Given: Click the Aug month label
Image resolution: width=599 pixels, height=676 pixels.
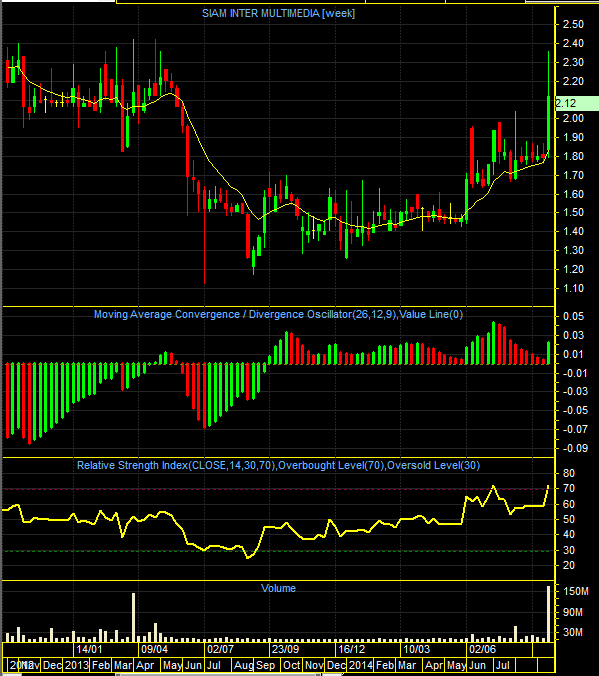Looking at the screenshot, I should click(244, 665).
